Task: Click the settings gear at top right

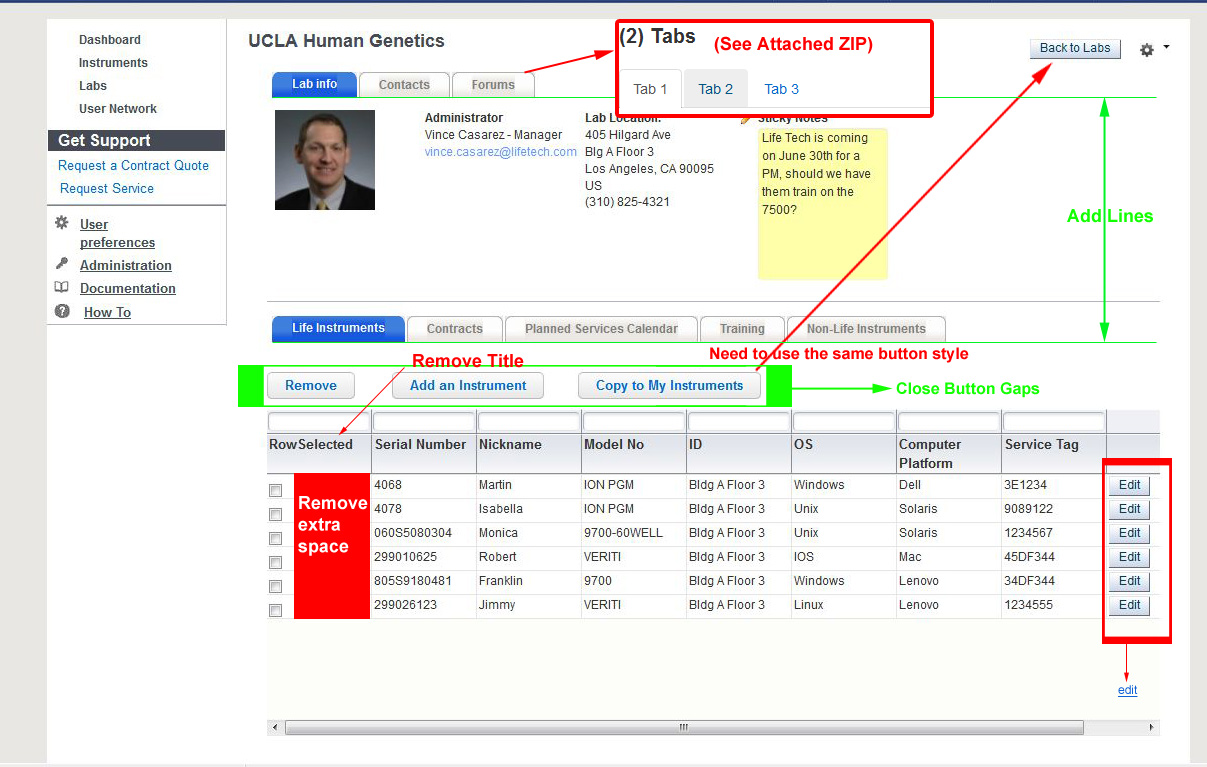Action: coord(1146,48)
